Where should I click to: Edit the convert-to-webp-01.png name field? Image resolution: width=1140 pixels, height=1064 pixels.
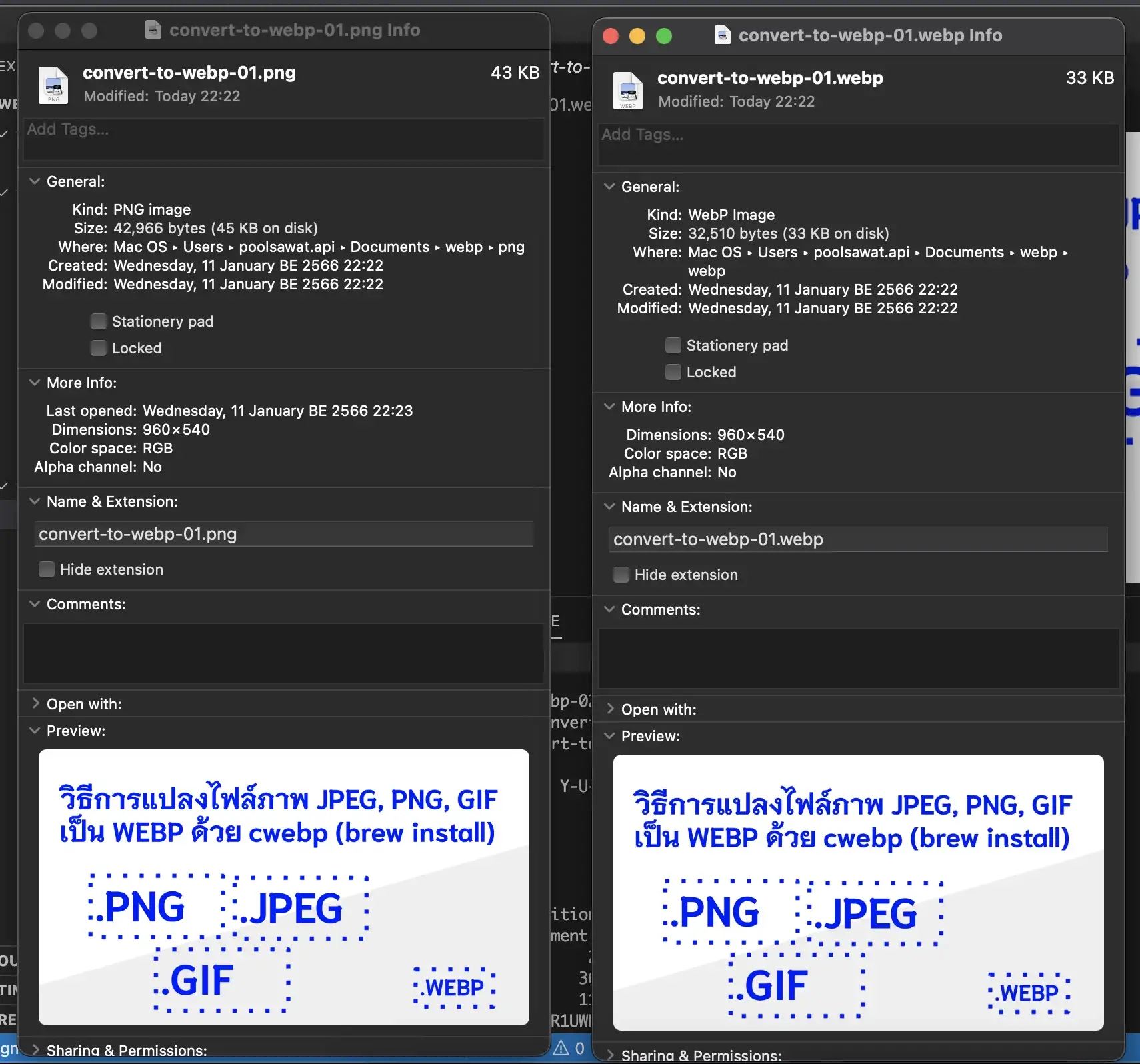284,534
